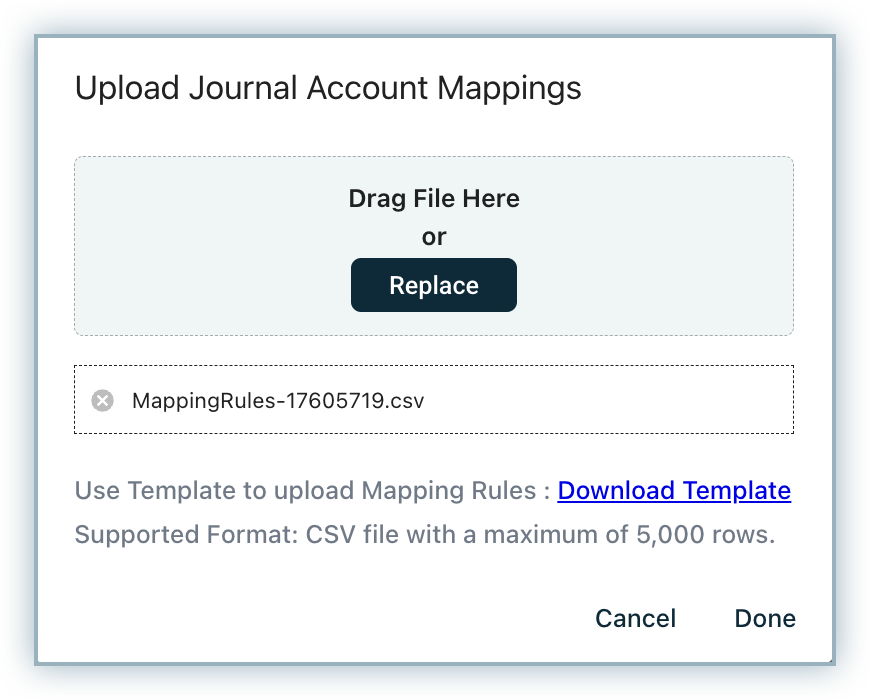Screen dimensions: 870x700
Task: Open the Download Template link
Action: pos(673,491)
